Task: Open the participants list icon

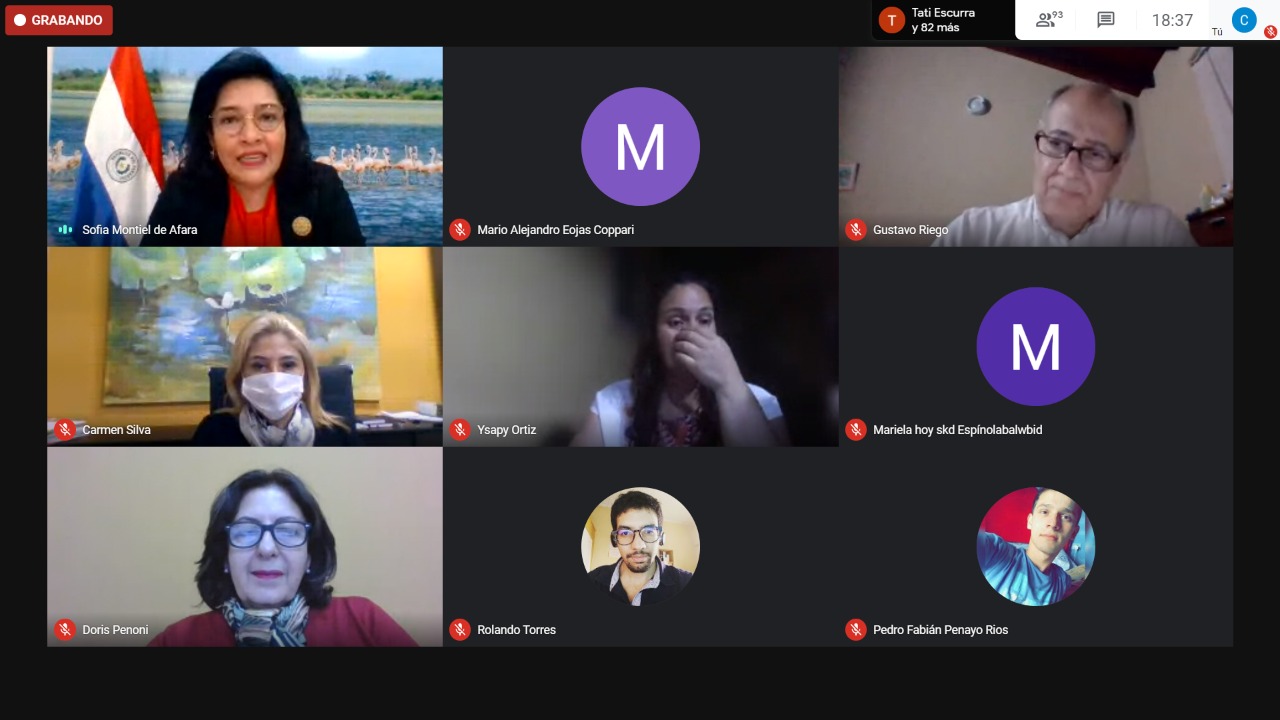Action: 1049,20
